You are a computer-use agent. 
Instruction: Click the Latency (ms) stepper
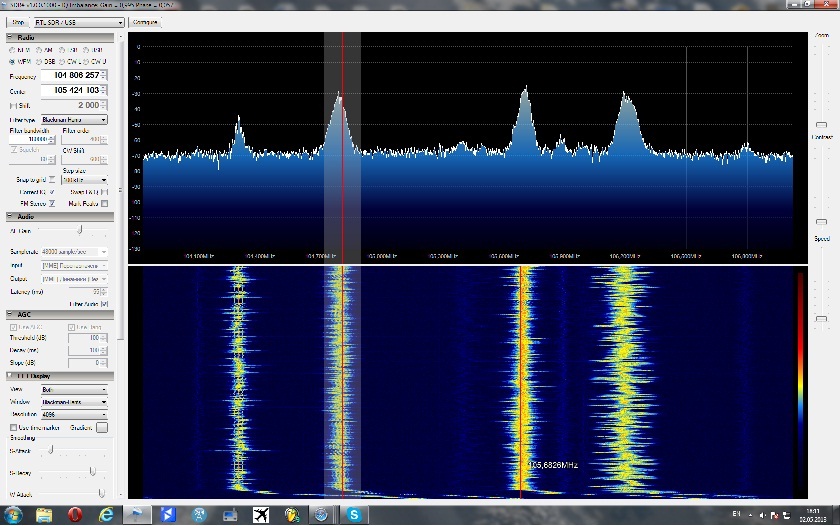point(104,292)
